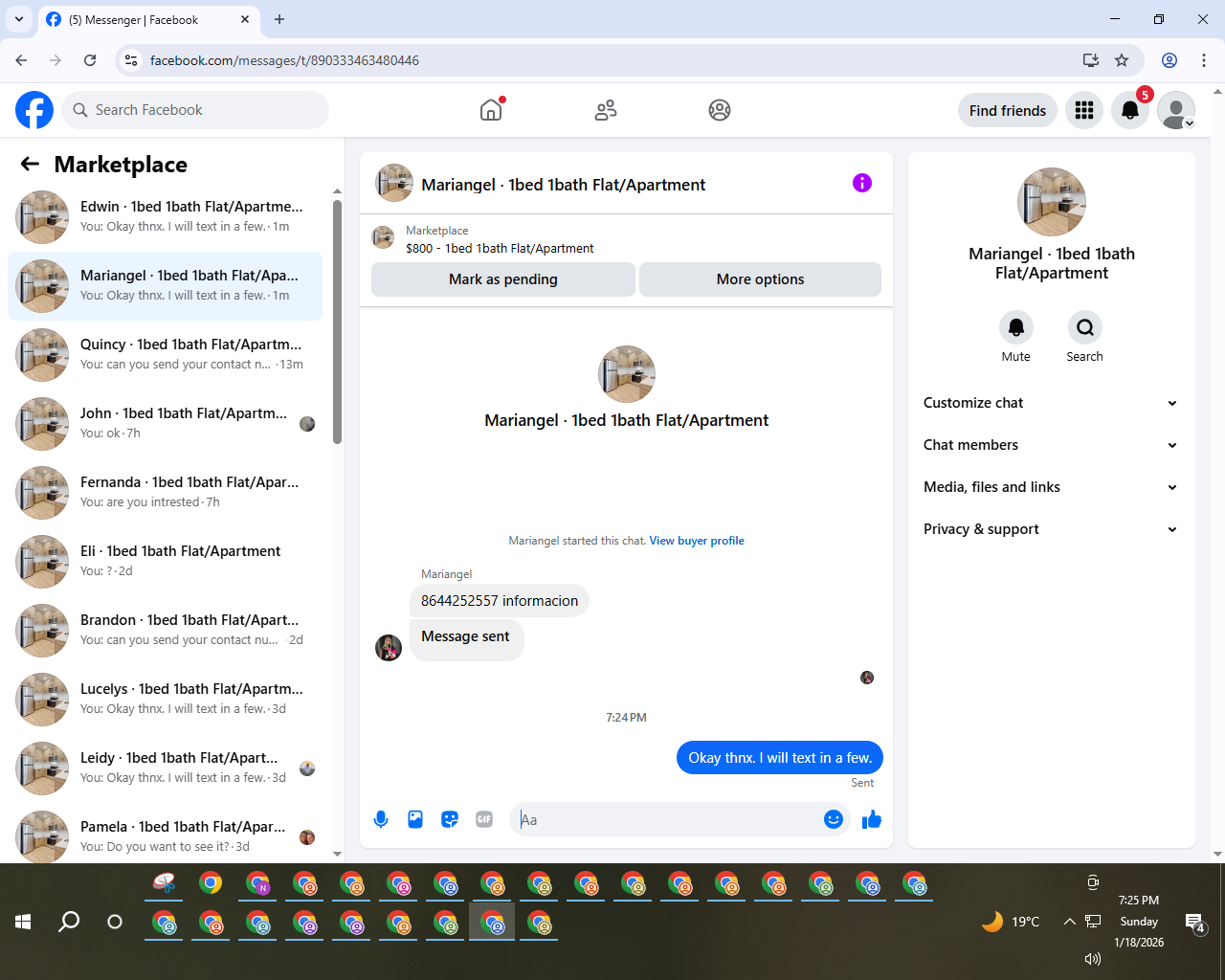Viewport: 1225px width, 980px height.
Task: Open the Facebook menu grid icon
Action: 1084,110
